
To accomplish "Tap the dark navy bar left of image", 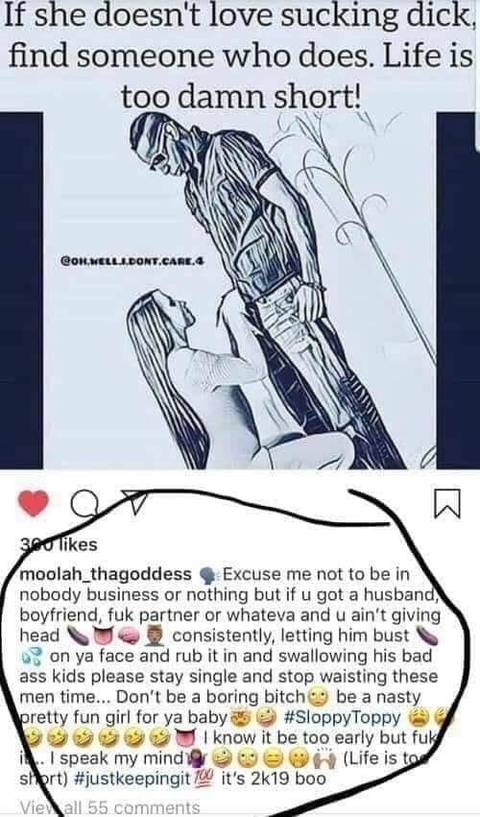I will [21, 291].
